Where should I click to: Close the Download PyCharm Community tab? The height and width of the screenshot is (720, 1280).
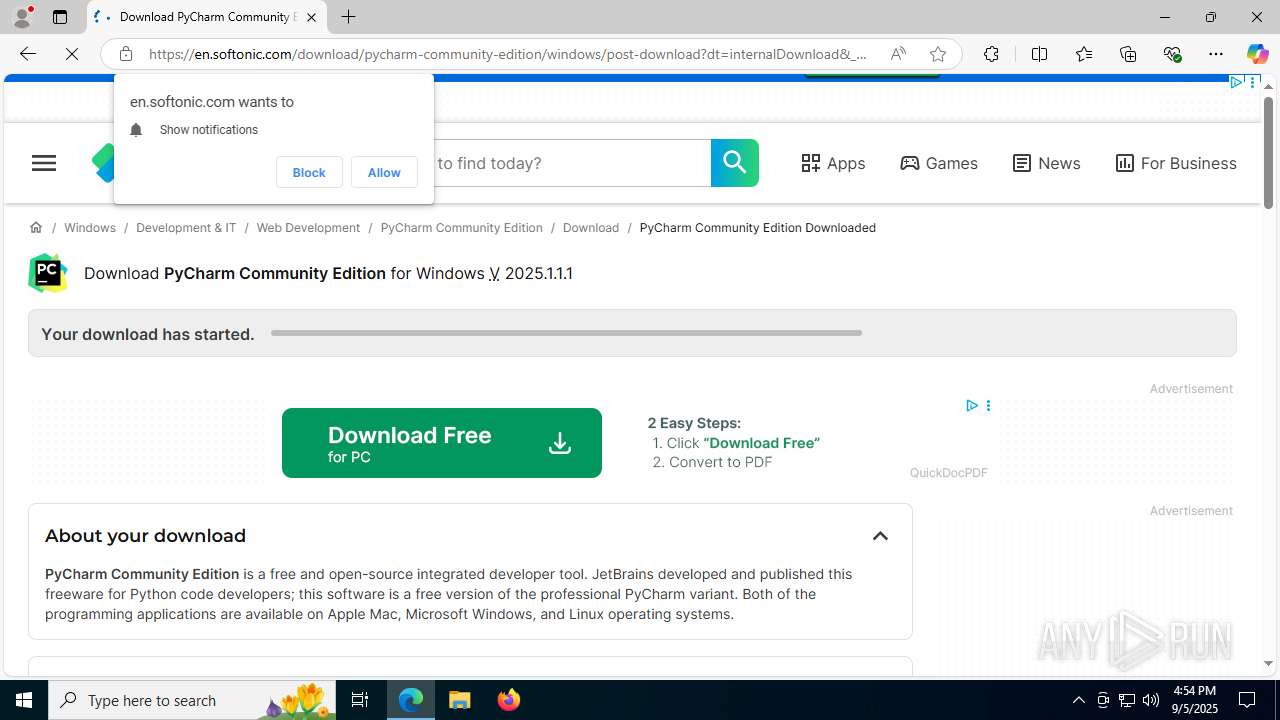point(311,17)
